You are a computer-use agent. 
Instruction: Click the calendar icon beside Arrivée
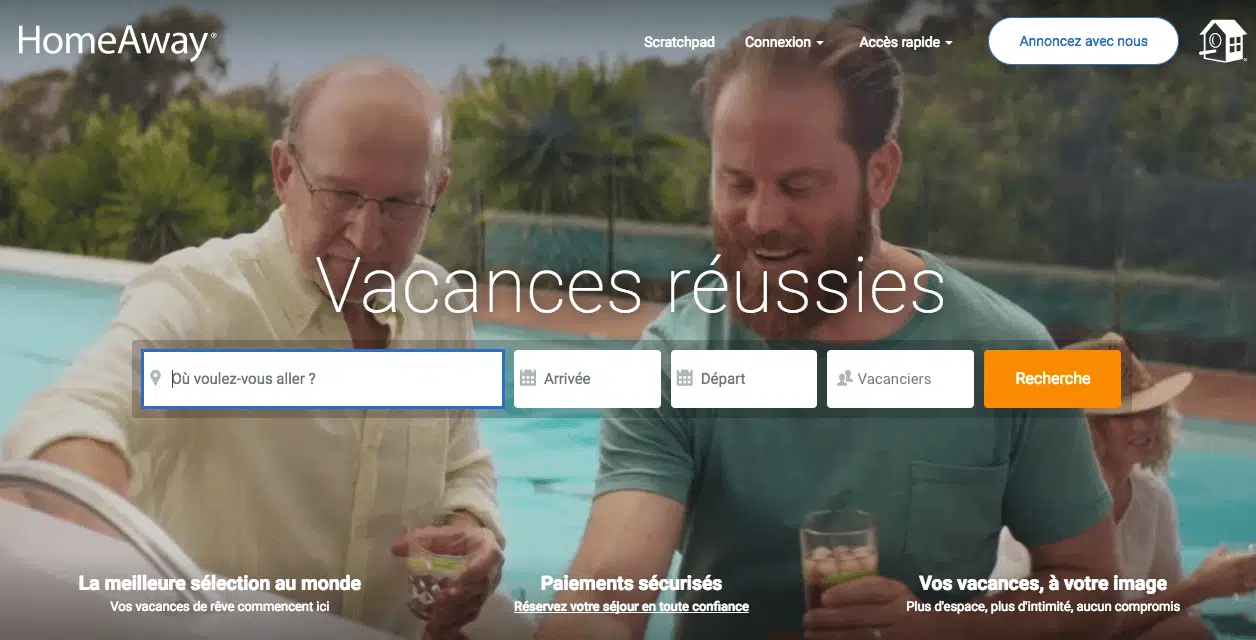click(x=528, y=379)
